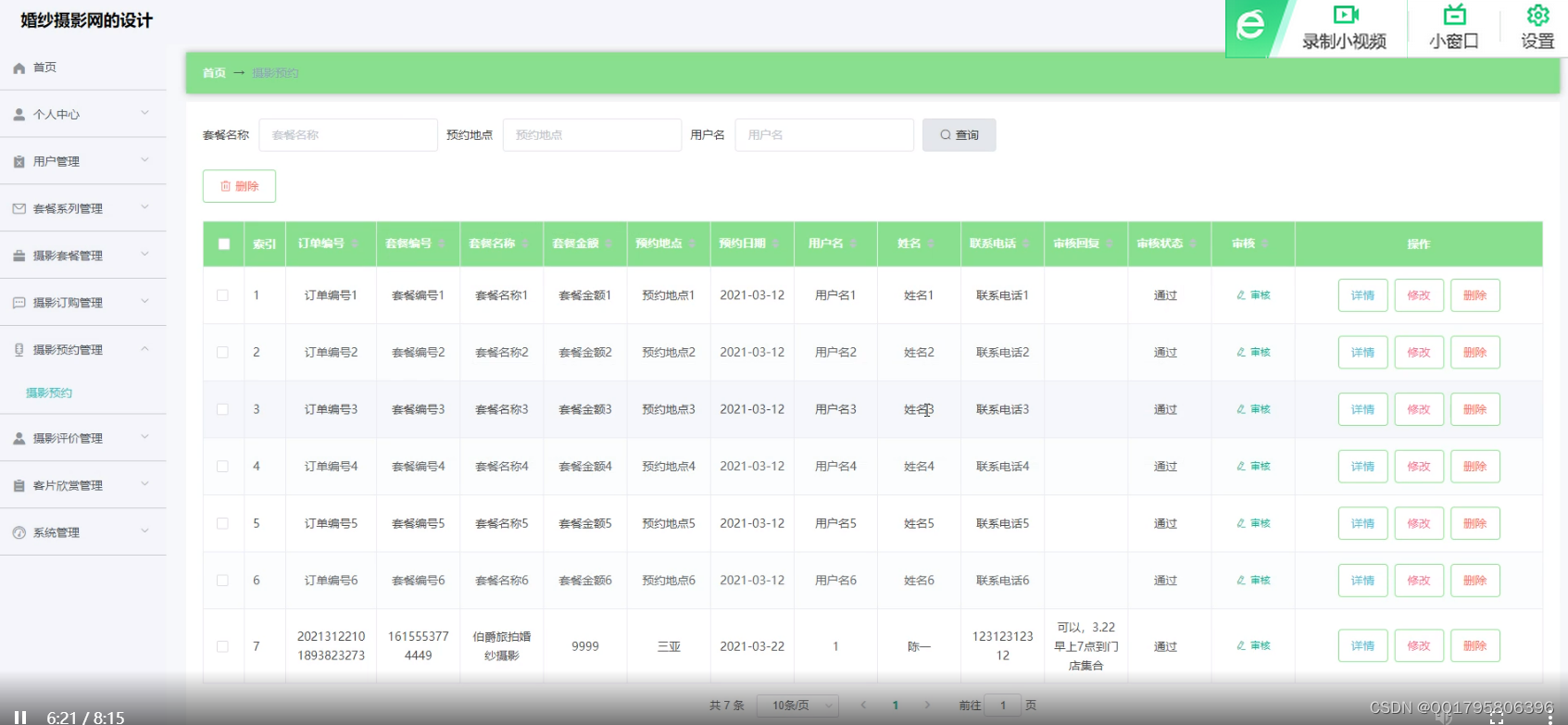Click the 查询 search button
This screenshot has height=725, width=1568.
click(960, 135)
